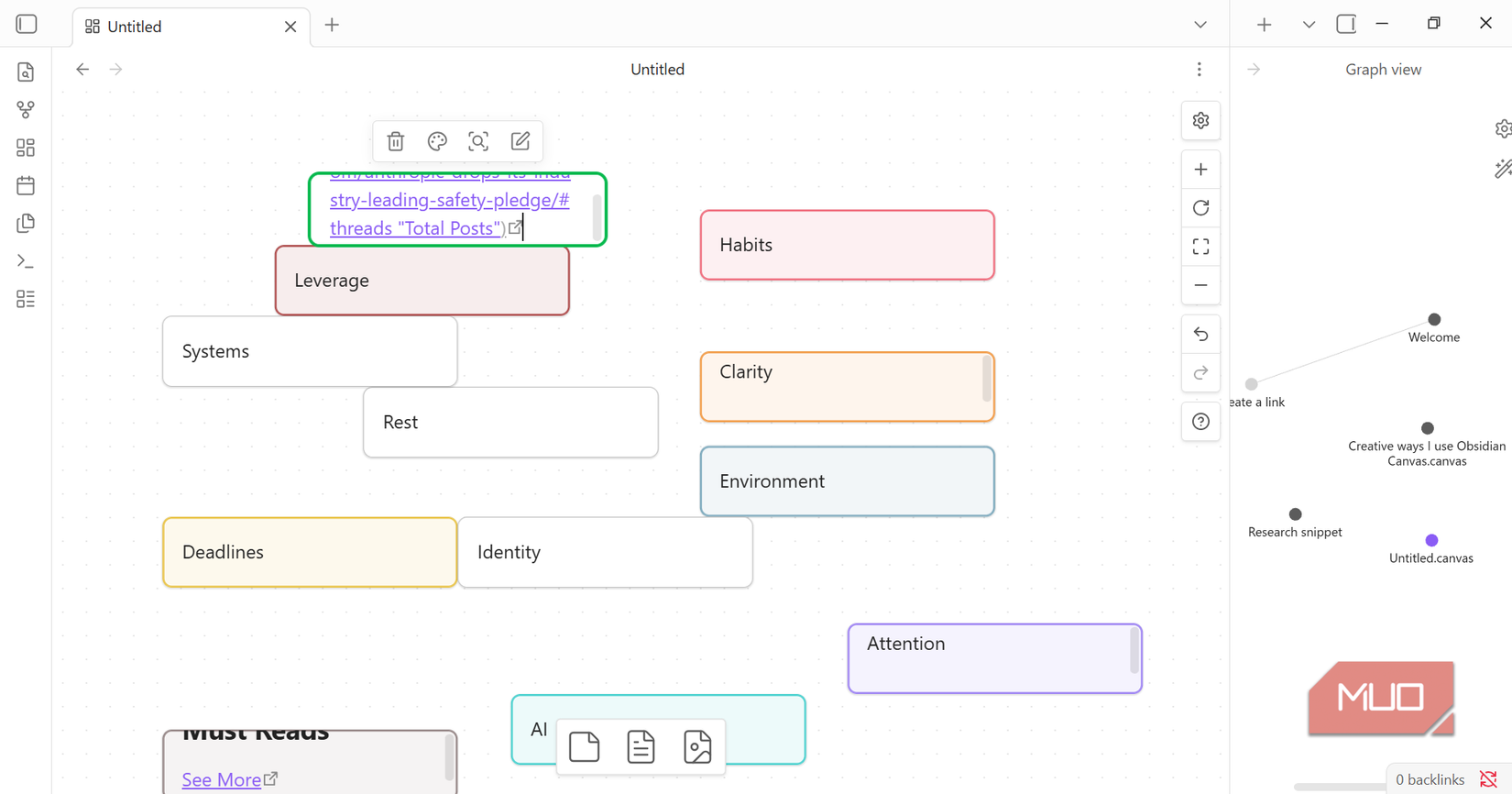Open the graph view ribbon icon

coord(26,110)
